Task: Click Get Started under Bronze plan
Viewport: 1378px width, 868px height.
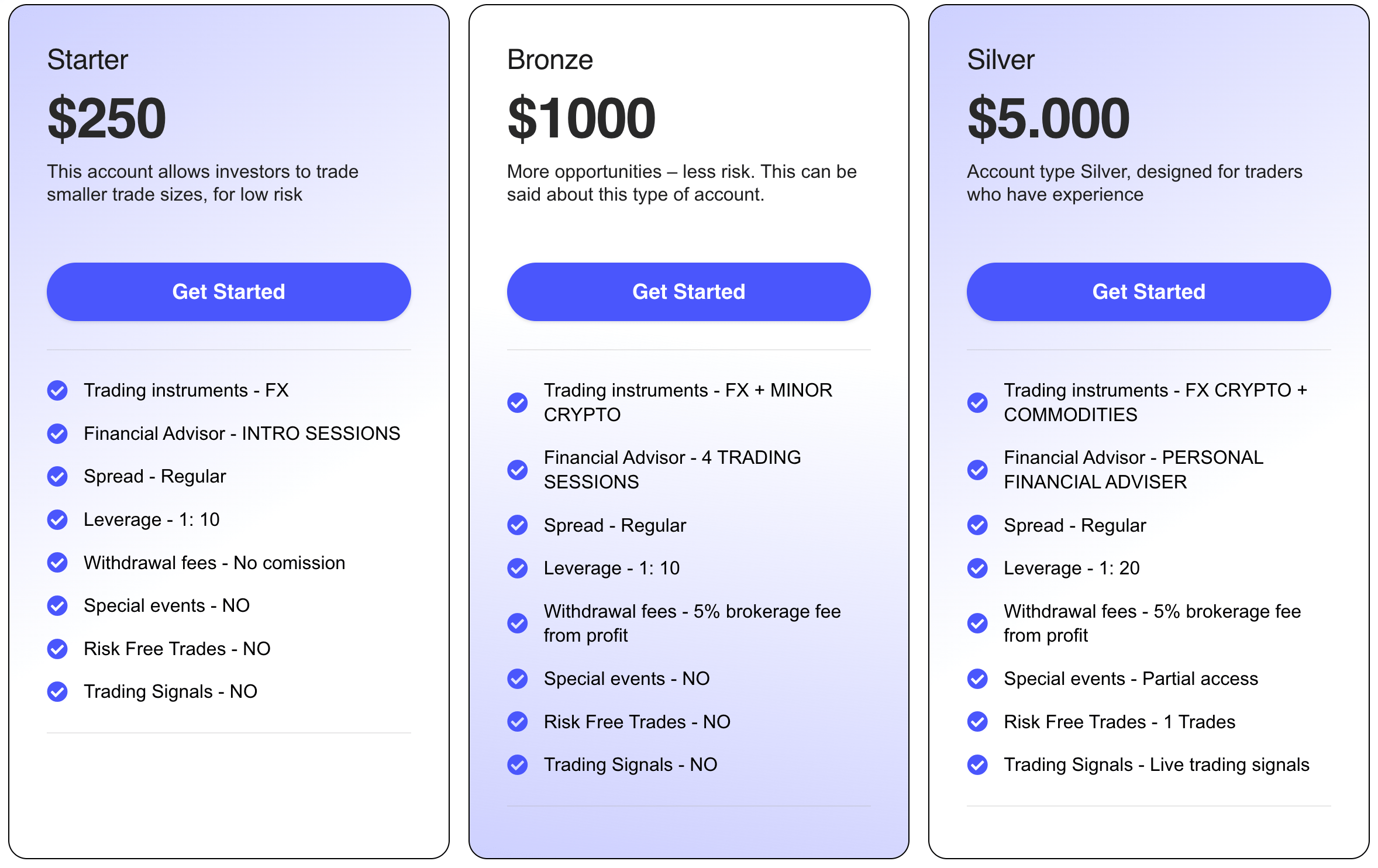Action: point(688,291)
